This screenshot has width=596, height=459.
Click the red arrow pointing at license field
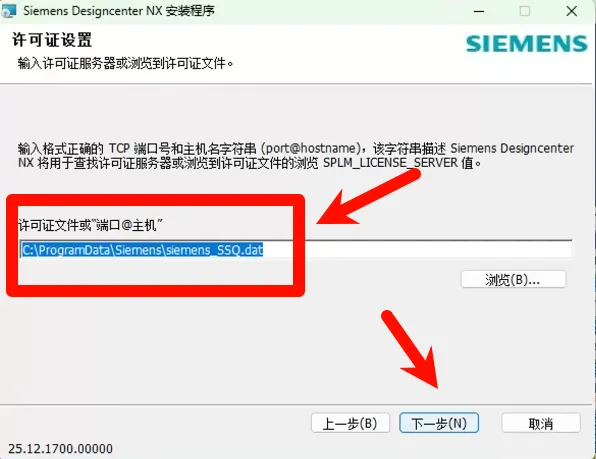[x=368, y=198]
